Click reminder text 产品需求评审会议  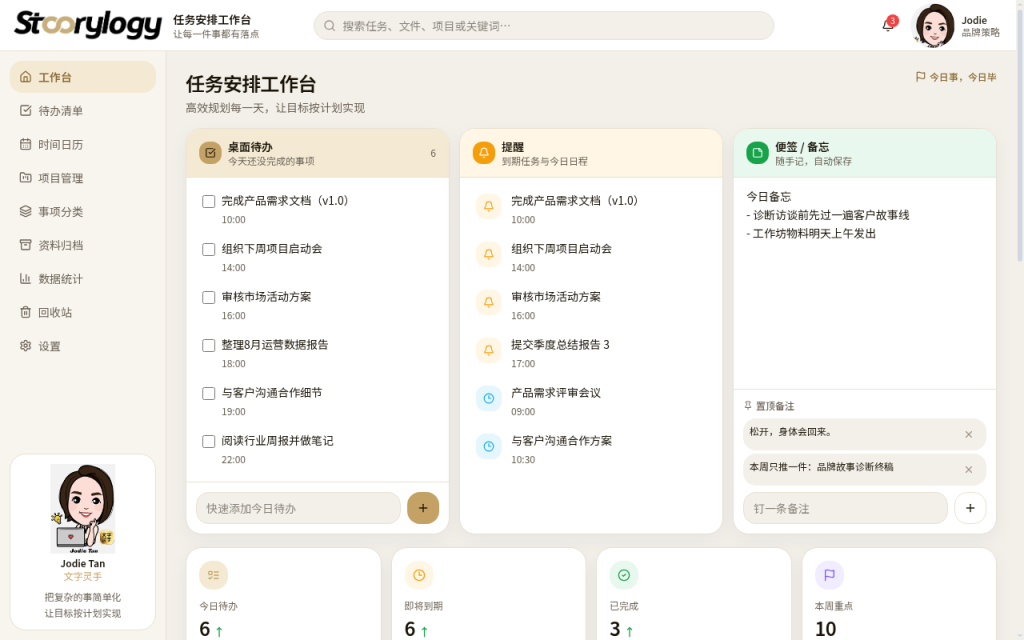click(556, 393)
